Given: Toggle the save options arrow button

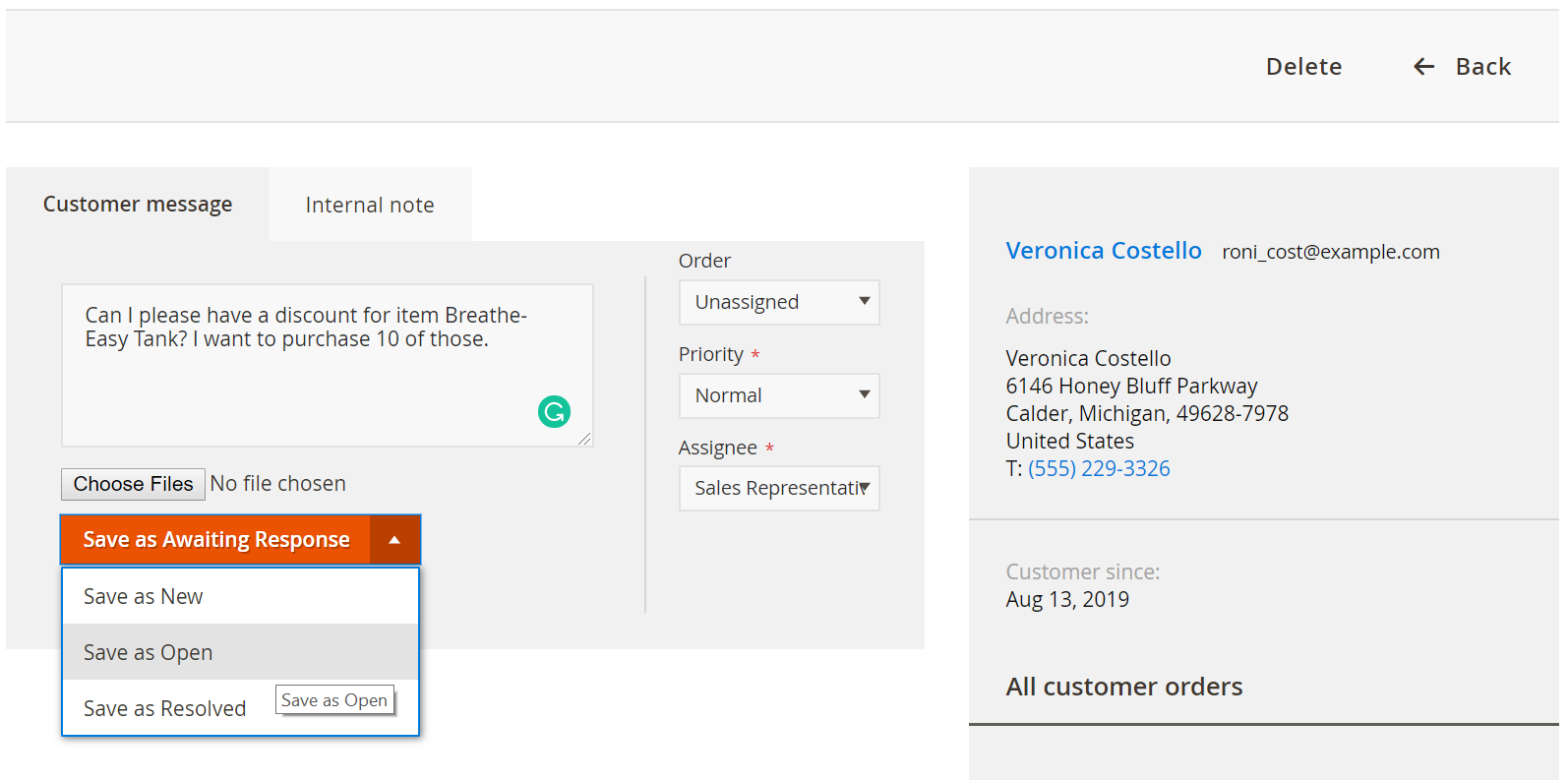Looking at the screenshot, I should [x=394, y=540].
